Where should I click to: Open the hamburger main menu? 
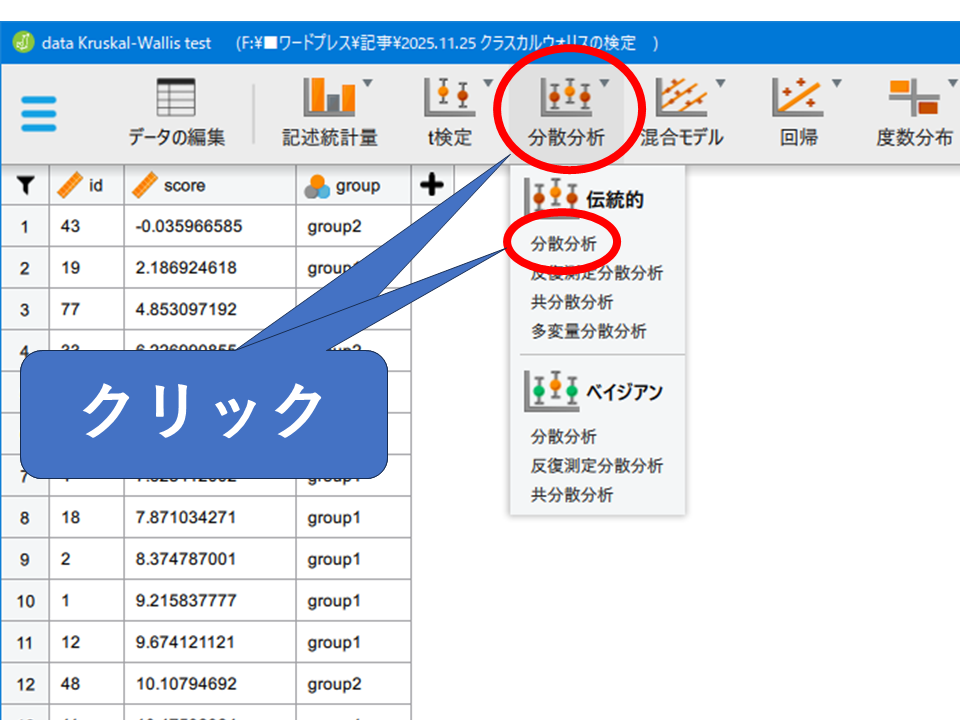(x=39, y=114)
